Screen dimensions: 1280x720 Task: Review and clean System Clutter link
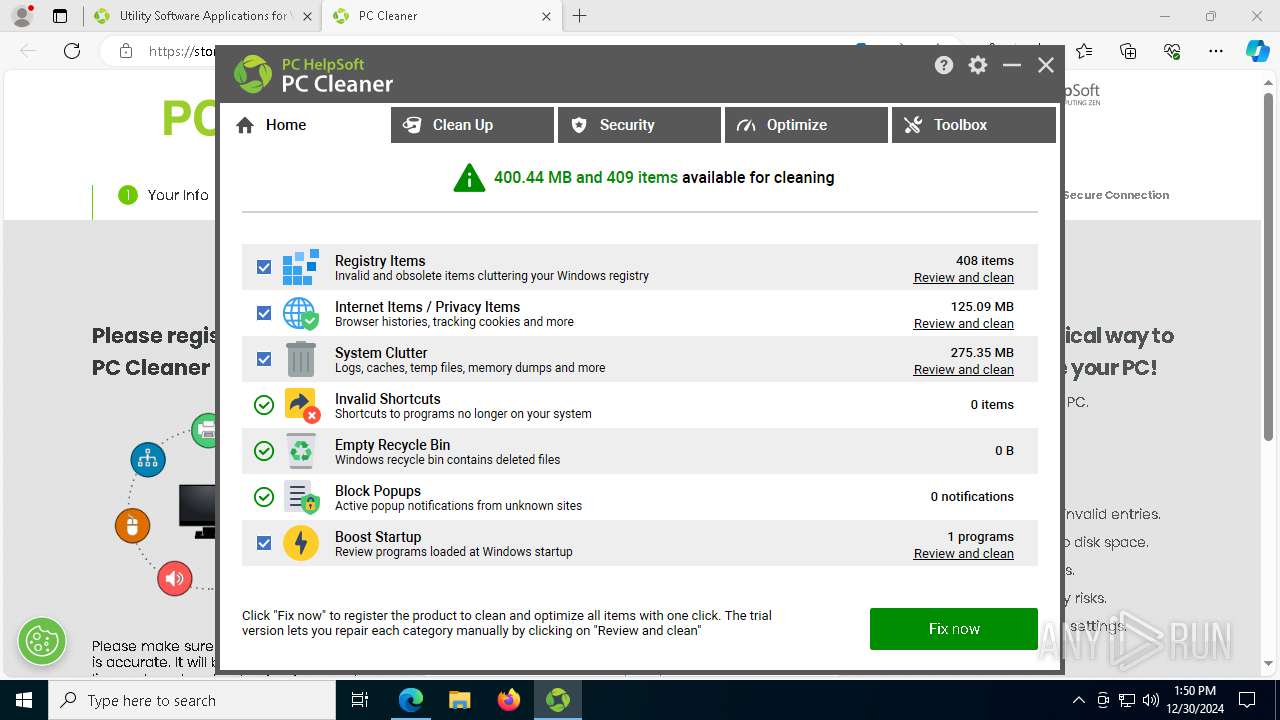tap(963, 370)
